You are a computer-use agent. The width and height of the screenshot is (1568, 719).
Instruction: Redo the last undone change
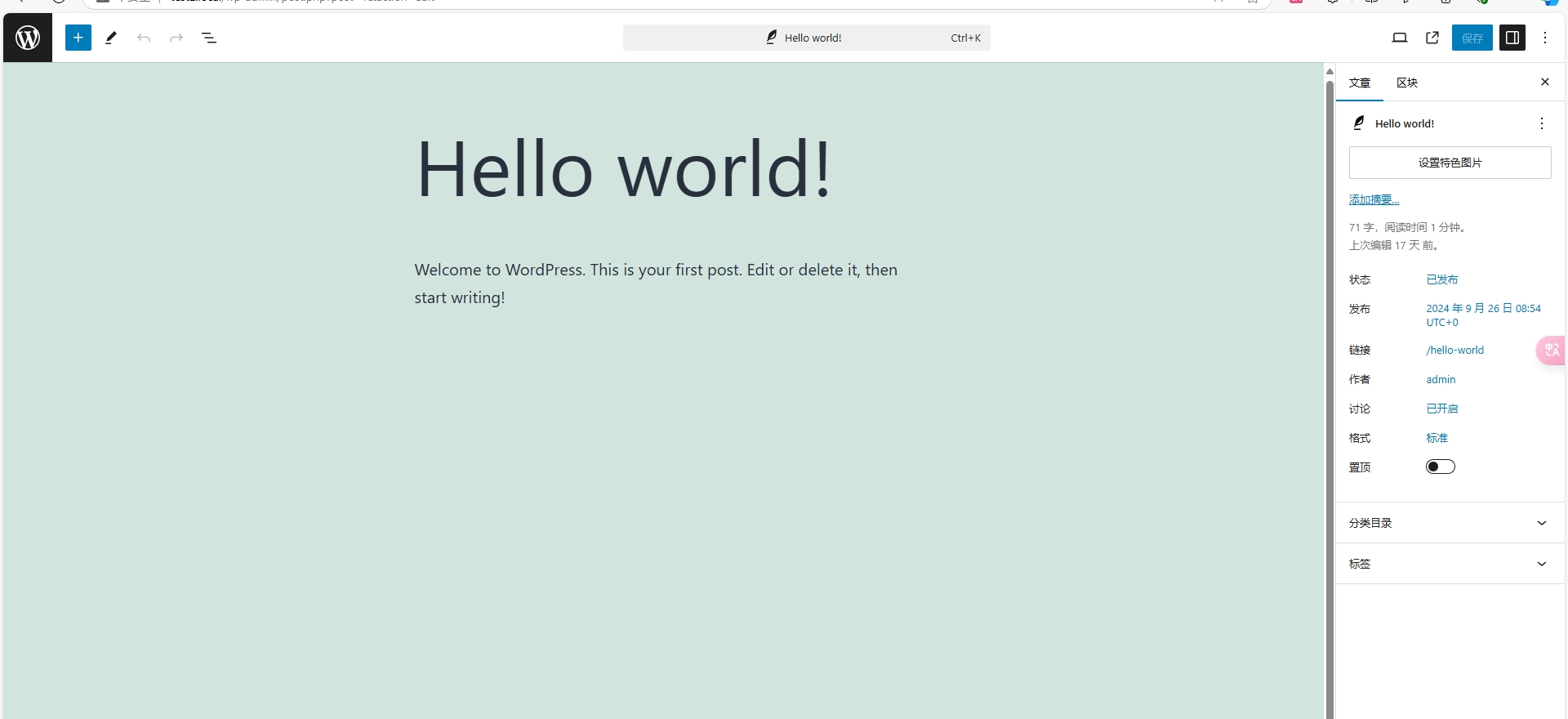[x=176, y=38]
